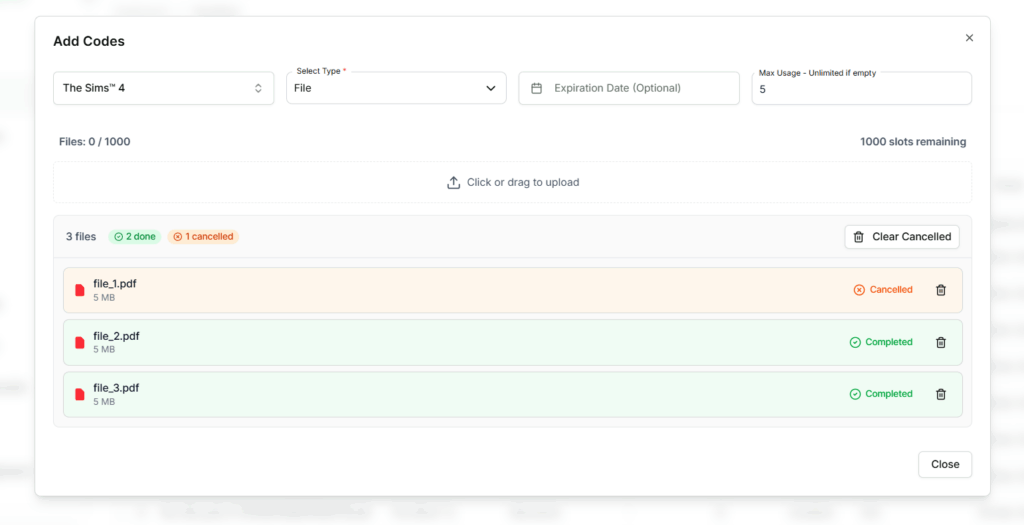Click the '1 cancelled' orange status badge
1024x525 pixels.
point(203,237)
